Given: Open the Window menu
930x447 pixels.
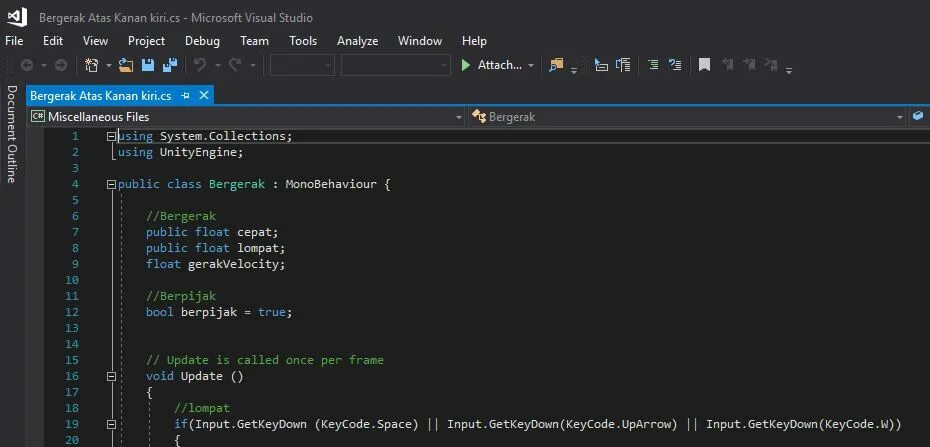Looking at the screenshot, I should (x=420, y=41).
